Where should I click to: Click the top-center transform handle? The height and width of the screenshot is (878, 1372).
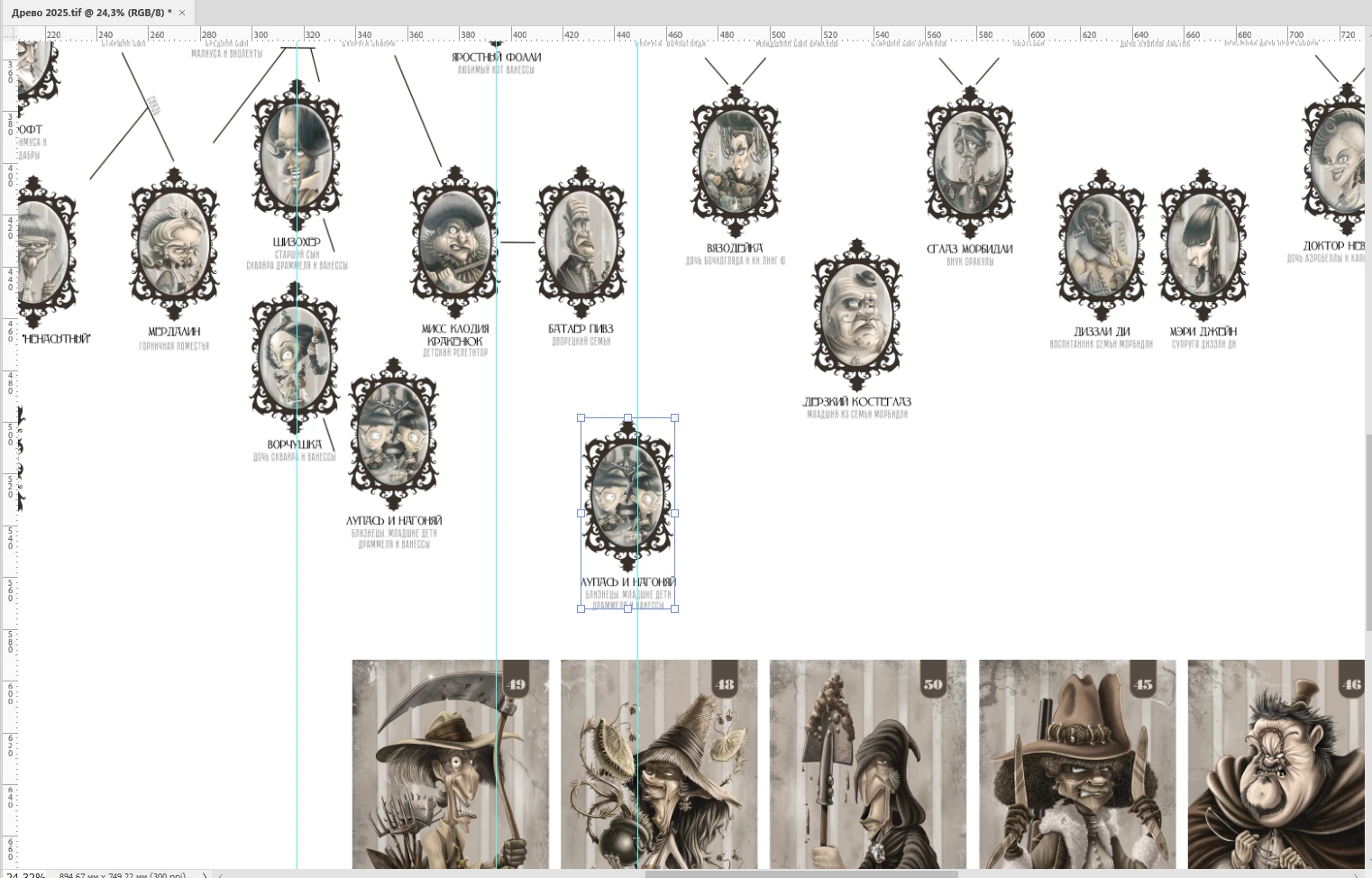(x=628, y=418)
